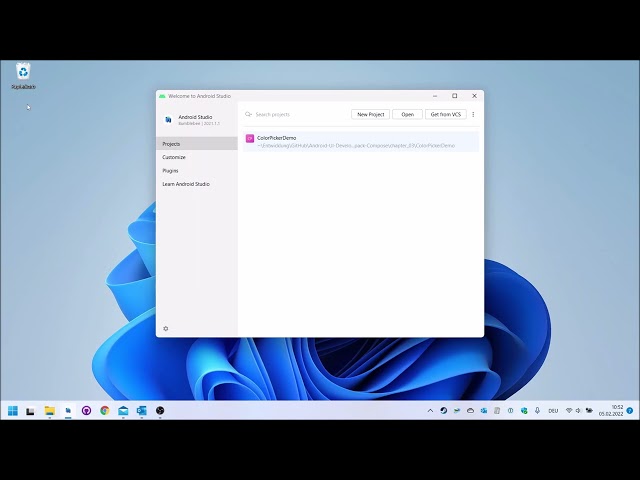Viewport: 640px width, 480px height.
Task: Click the volume speaker tray icon
Action: [x=578, y=411]
